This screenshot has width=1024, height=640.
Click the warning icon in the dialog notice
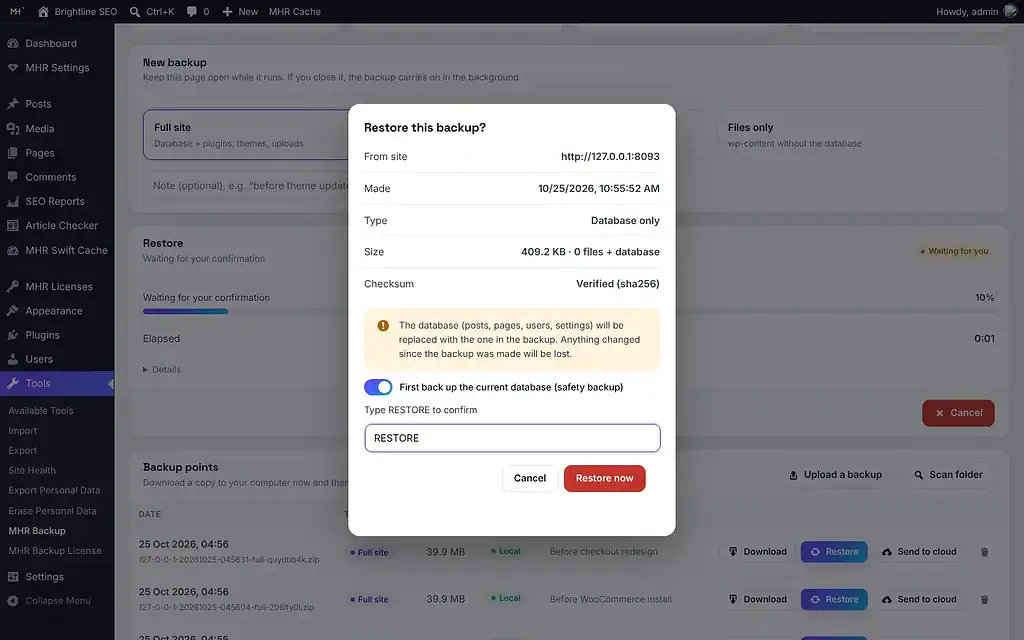tap(383, 325)
